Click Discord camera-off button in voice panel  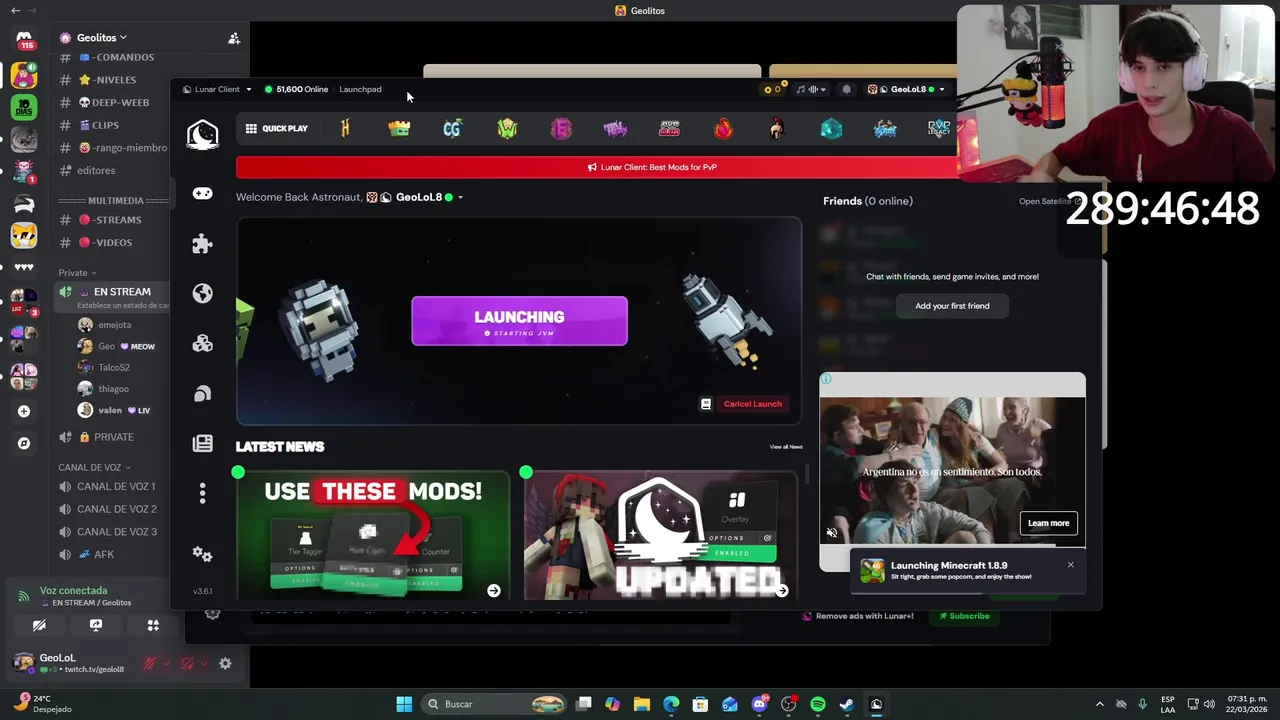coord(39,625)
